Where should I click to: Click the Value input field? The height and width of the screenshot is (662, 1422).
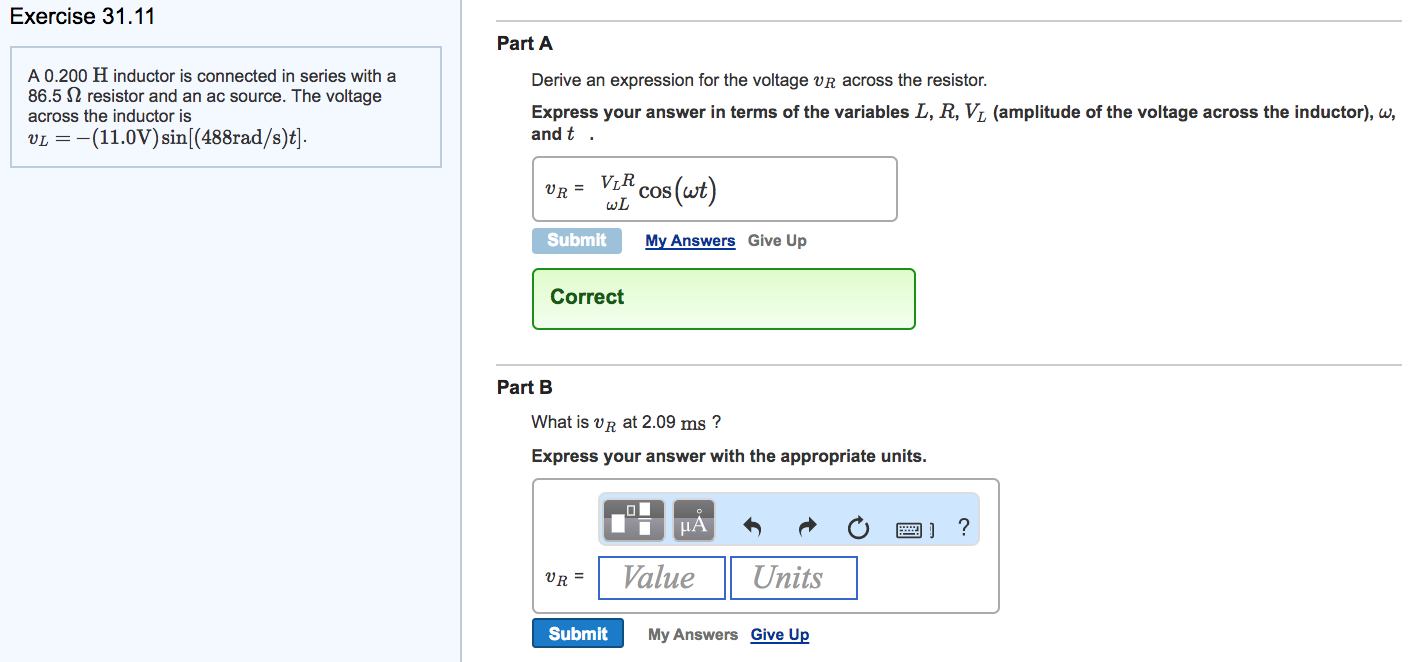coord(661,578)
